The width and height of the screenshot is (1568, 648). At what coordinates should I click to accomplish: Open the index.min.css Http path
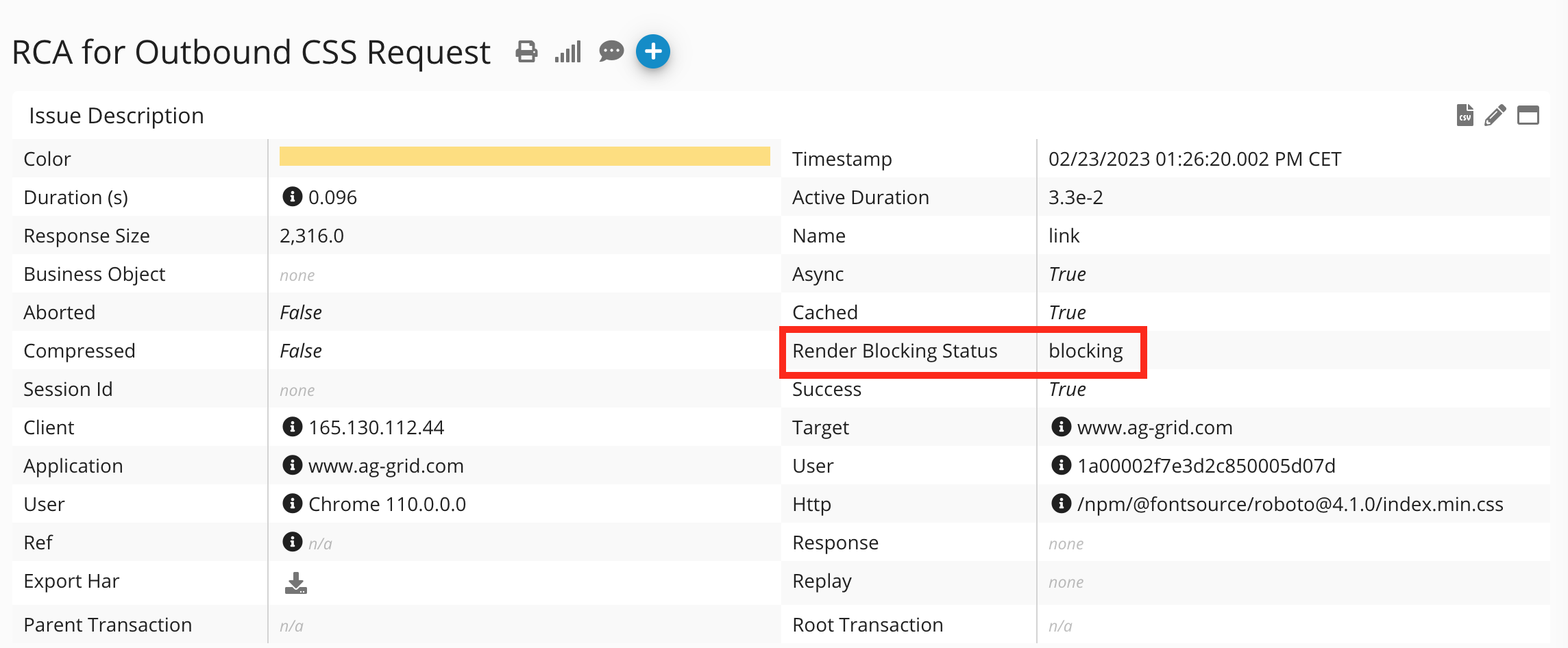[1290, 504]
